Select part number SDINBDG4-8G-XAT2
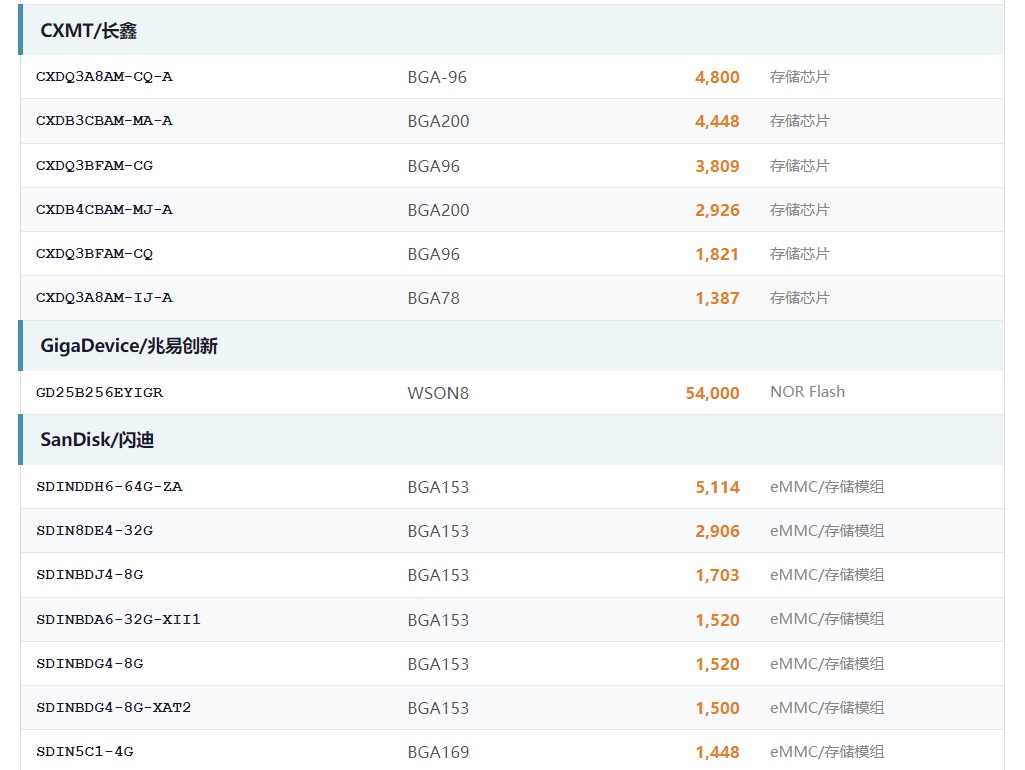Screen dimensions: 1025x770 pos(113,708)
